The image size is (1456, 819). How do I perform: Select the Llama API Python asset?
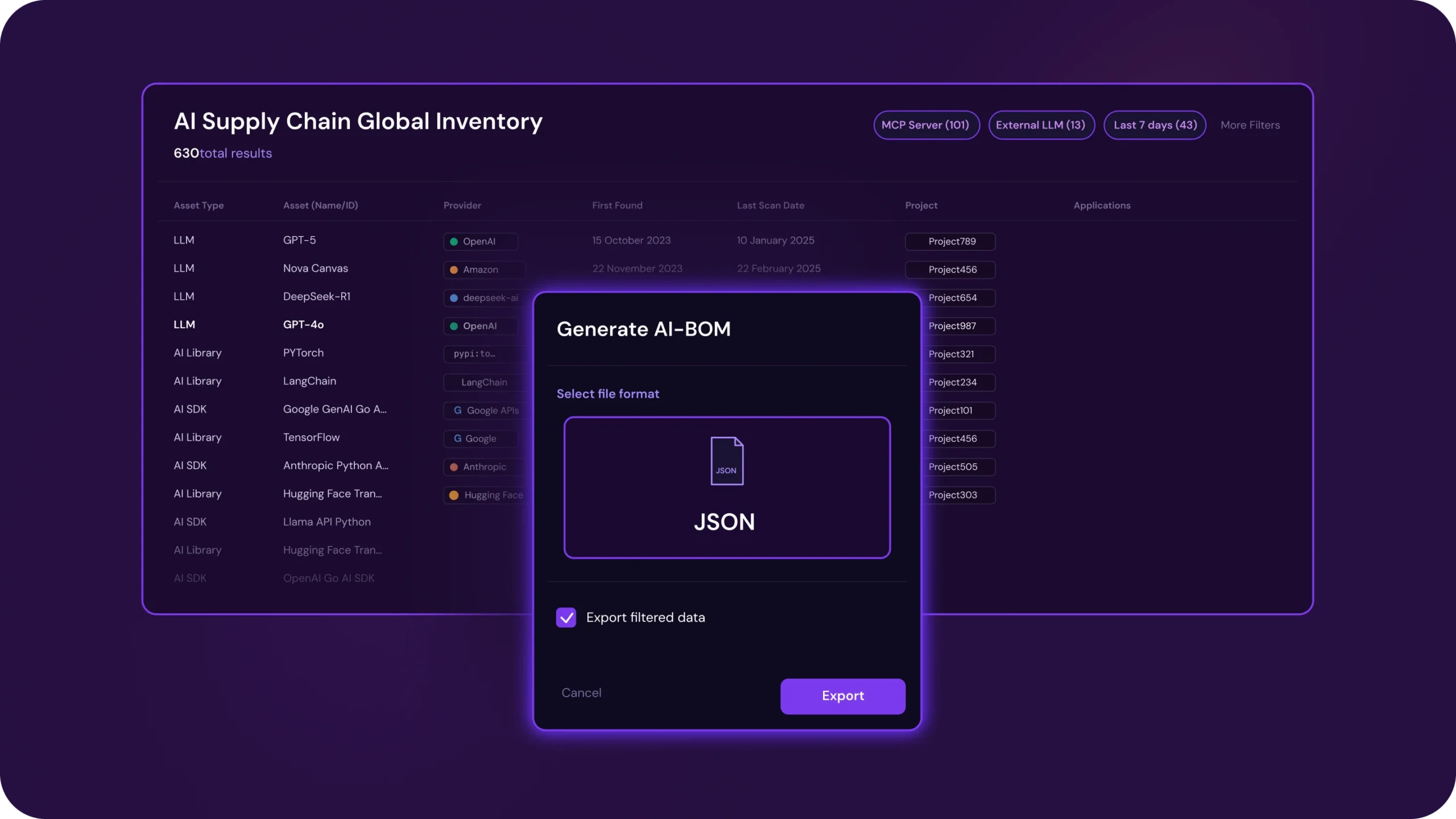click(327, 522)
